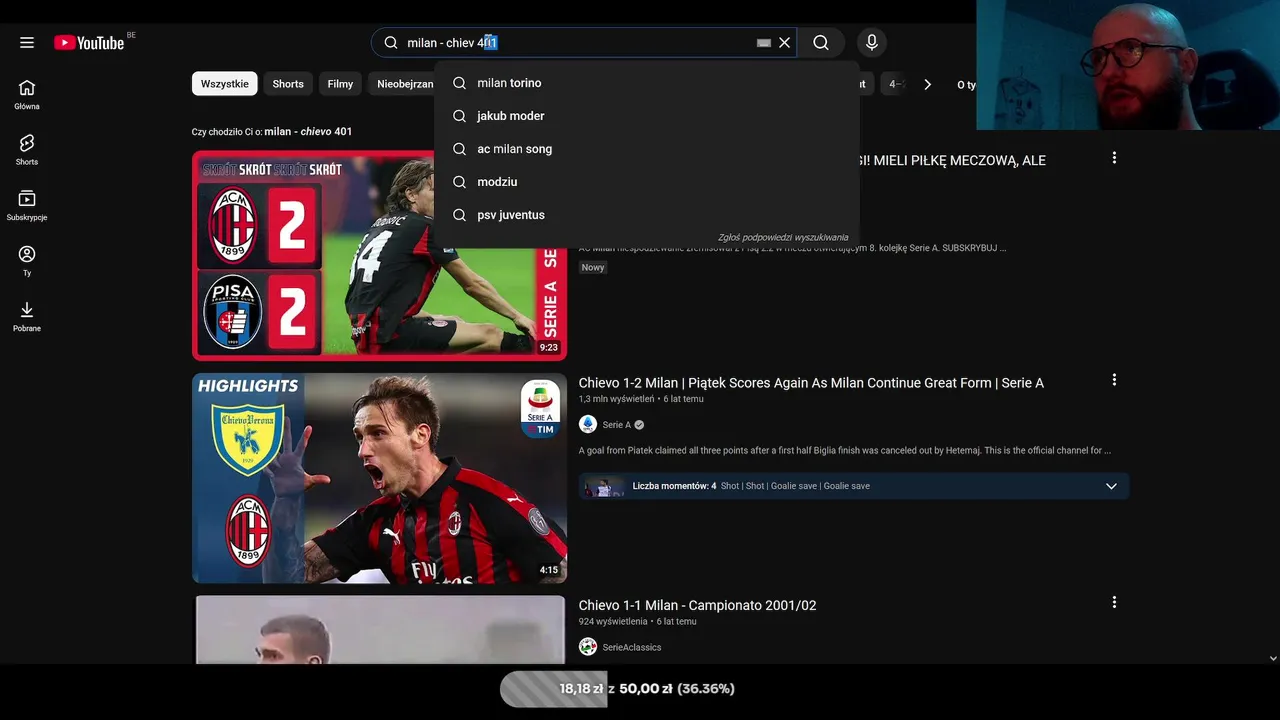The width and height of the screenshot is (1280, 720).
Task: Expand the key moments chevron
Action: [x=1111, y=486]
